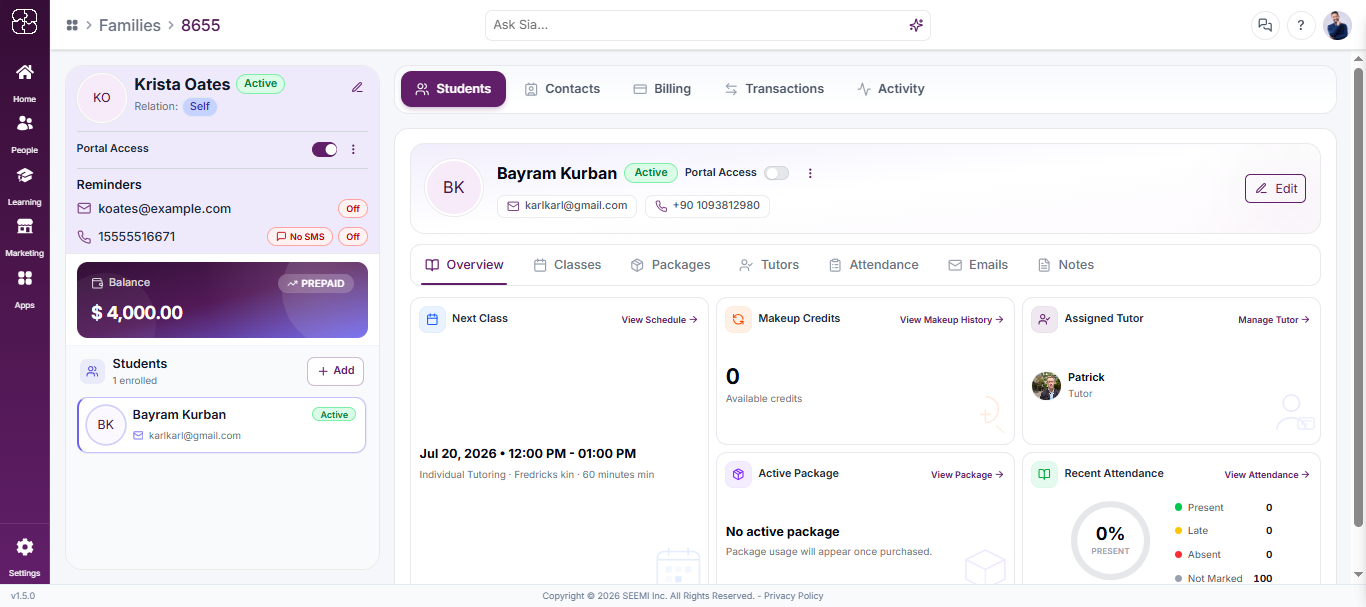1366x607 pixels.
Task: Toggle phone reminder Off for 15555516671
Action: pyautogui.click(x=353, y=237)
